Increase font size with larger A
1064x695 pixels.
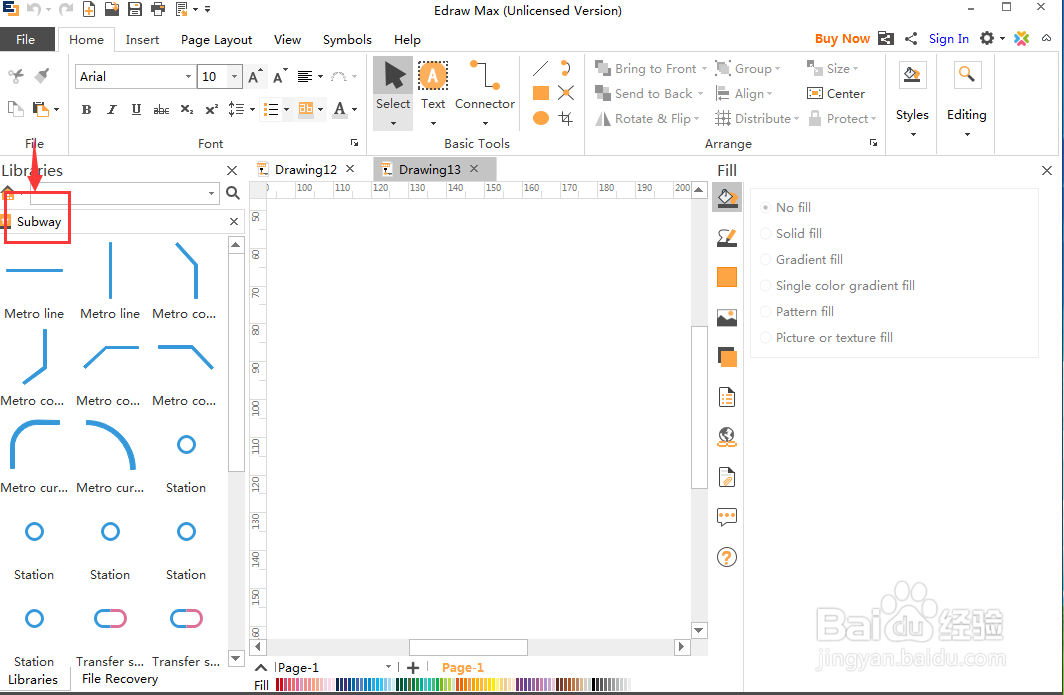tap(254, 76)
